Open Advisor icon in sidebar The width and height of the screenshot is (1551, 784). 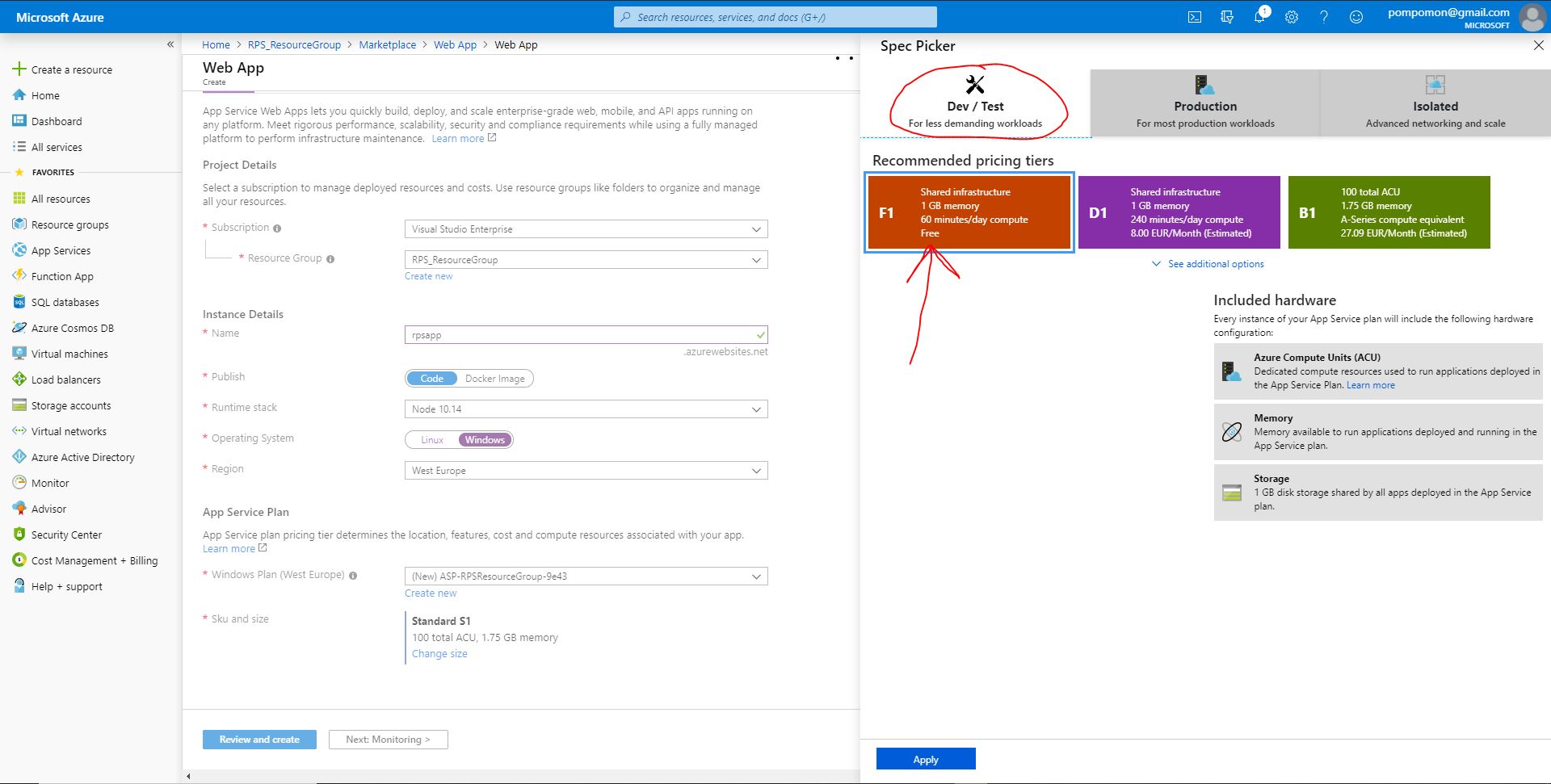(x=19, y=509)
